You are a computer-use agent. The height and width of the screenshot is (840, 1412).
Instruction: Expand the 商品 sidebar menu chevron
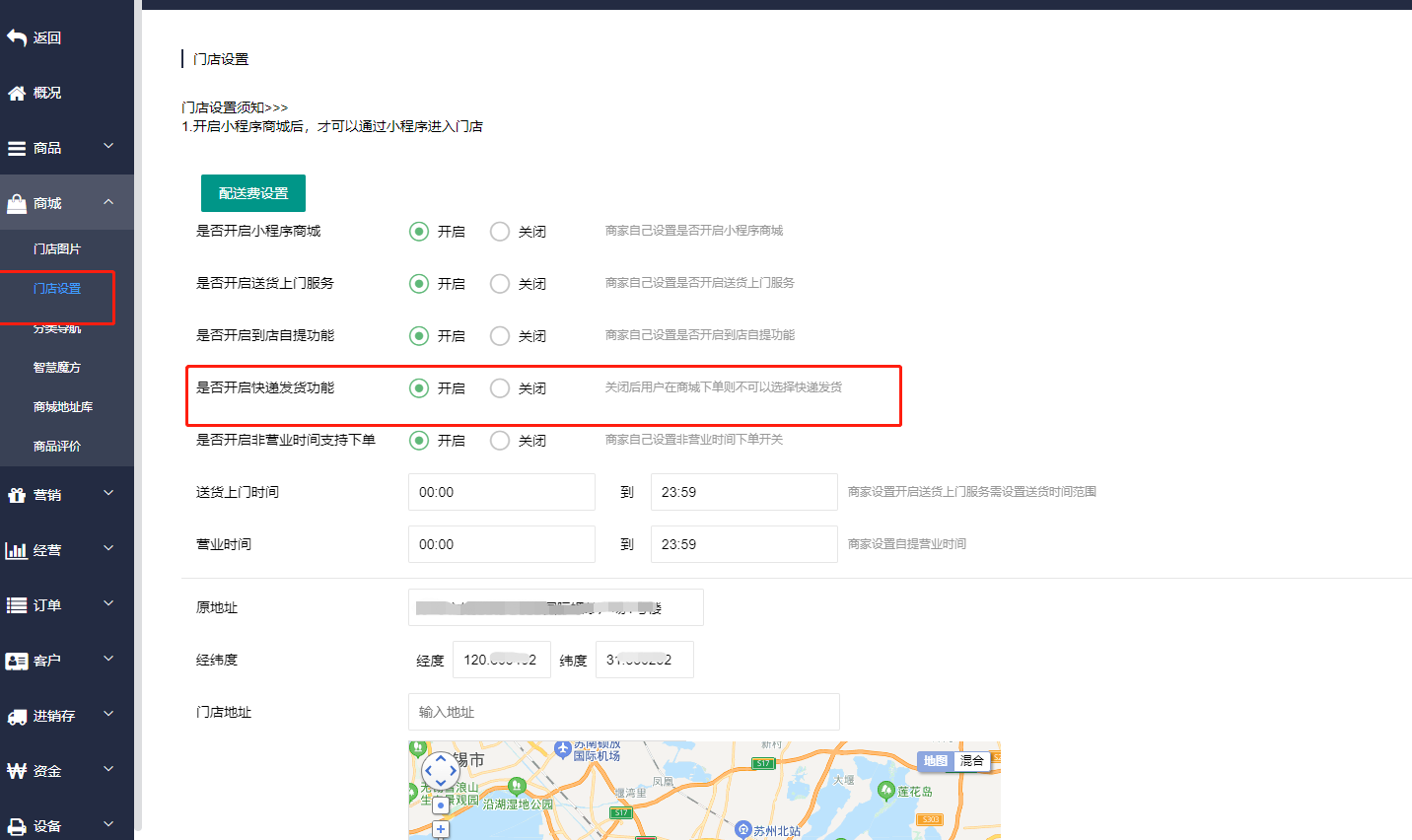coord(108,147)
